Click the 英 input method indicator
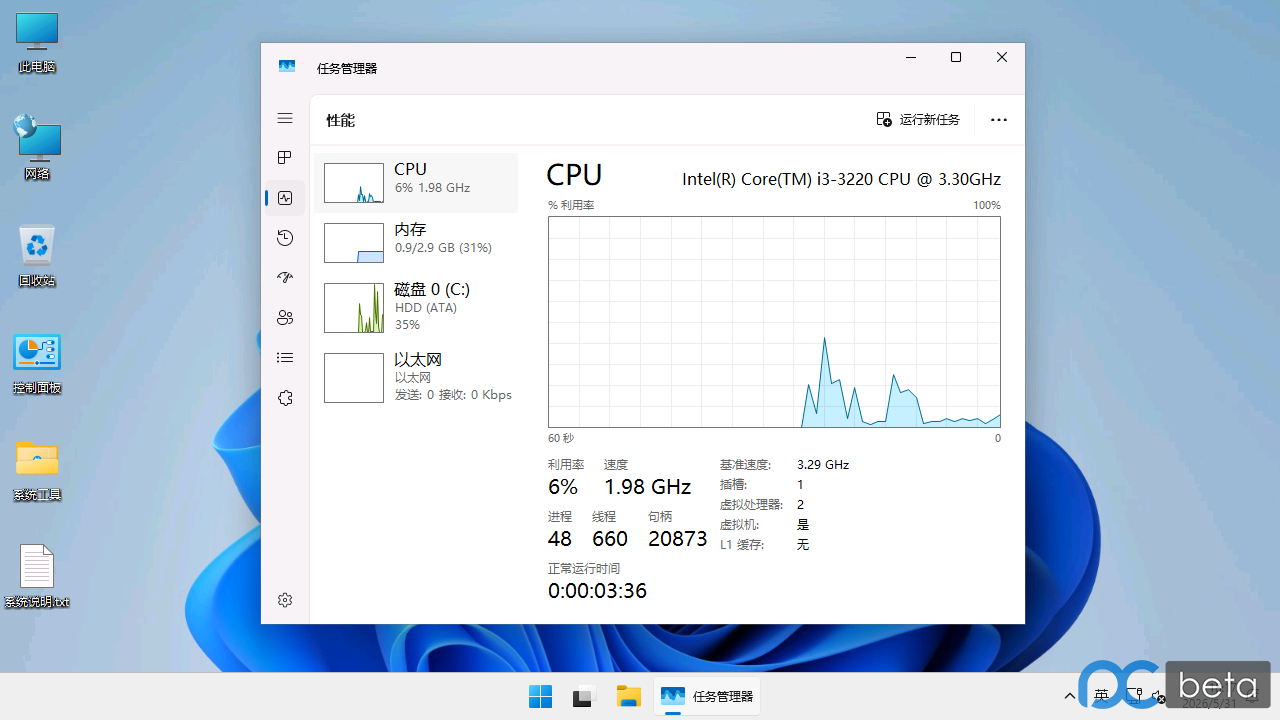This screenshot has width=1280, height=720. [x=1101, y=696]
